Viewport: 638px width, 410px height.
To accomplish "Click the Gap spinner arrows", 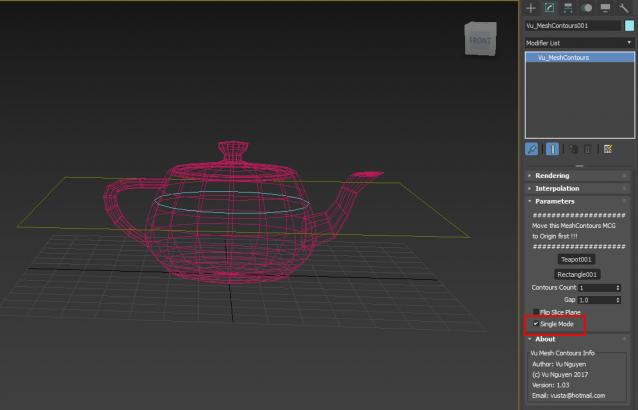I will point(618,300).
